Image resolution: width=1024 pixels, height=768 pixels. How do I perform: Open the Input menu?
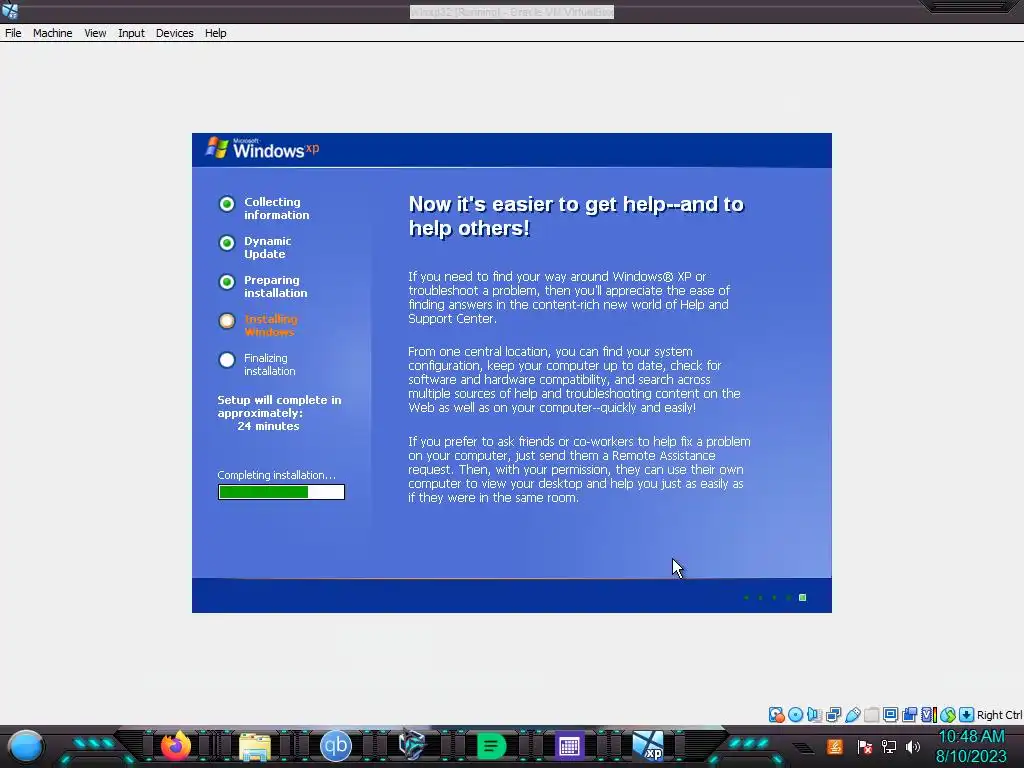(x=131, y=33)
